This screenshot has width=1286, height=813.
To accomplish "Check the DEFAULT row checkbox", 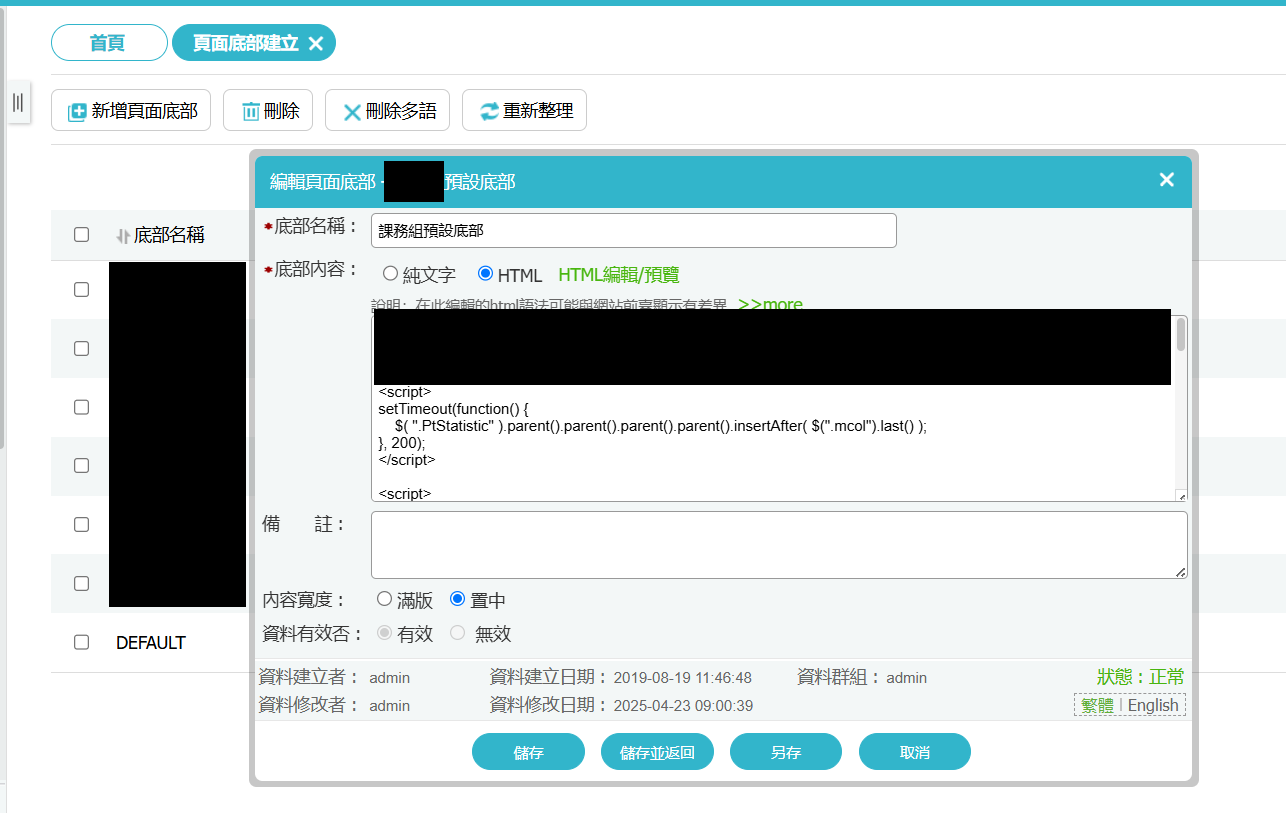I will (x=81, y=642).
